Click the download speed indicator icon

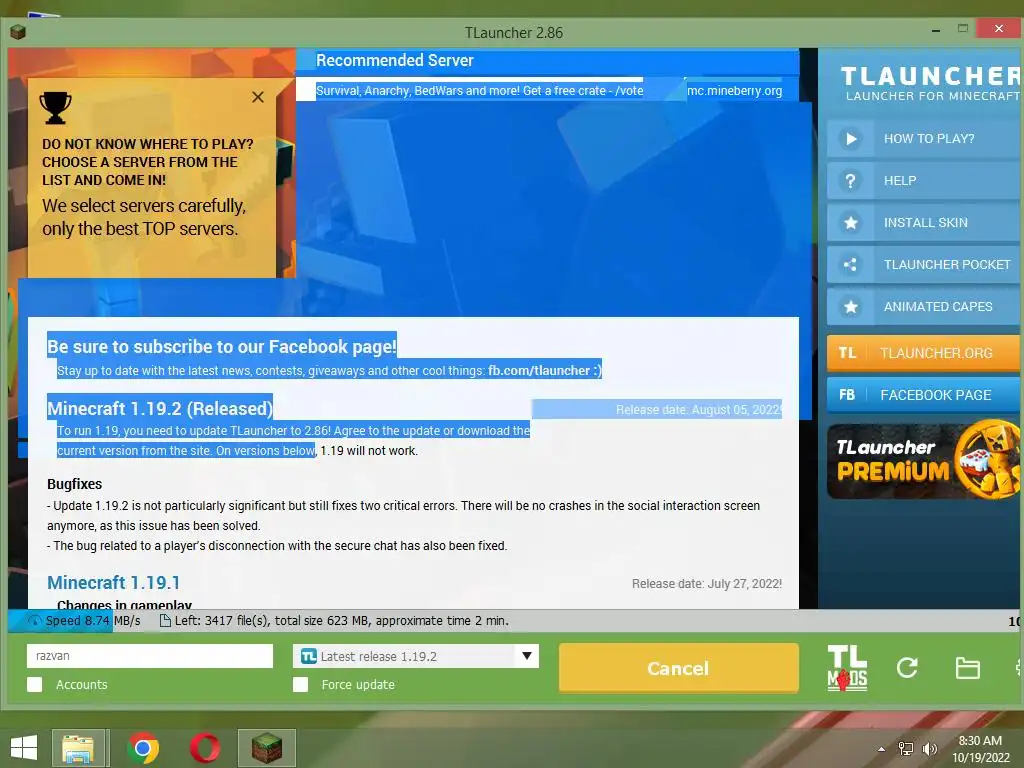click(35, 620)
